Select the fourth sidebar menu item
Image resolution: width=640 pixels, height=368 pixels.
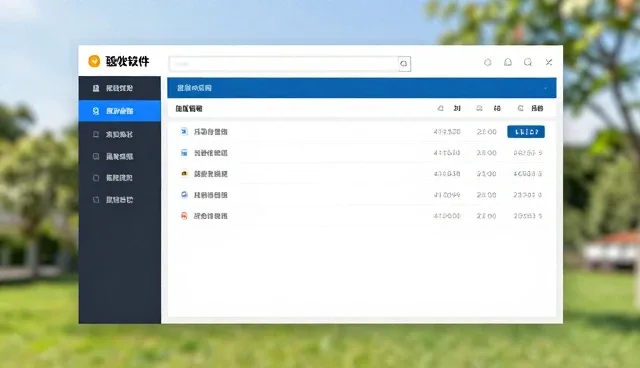point(120,156)
